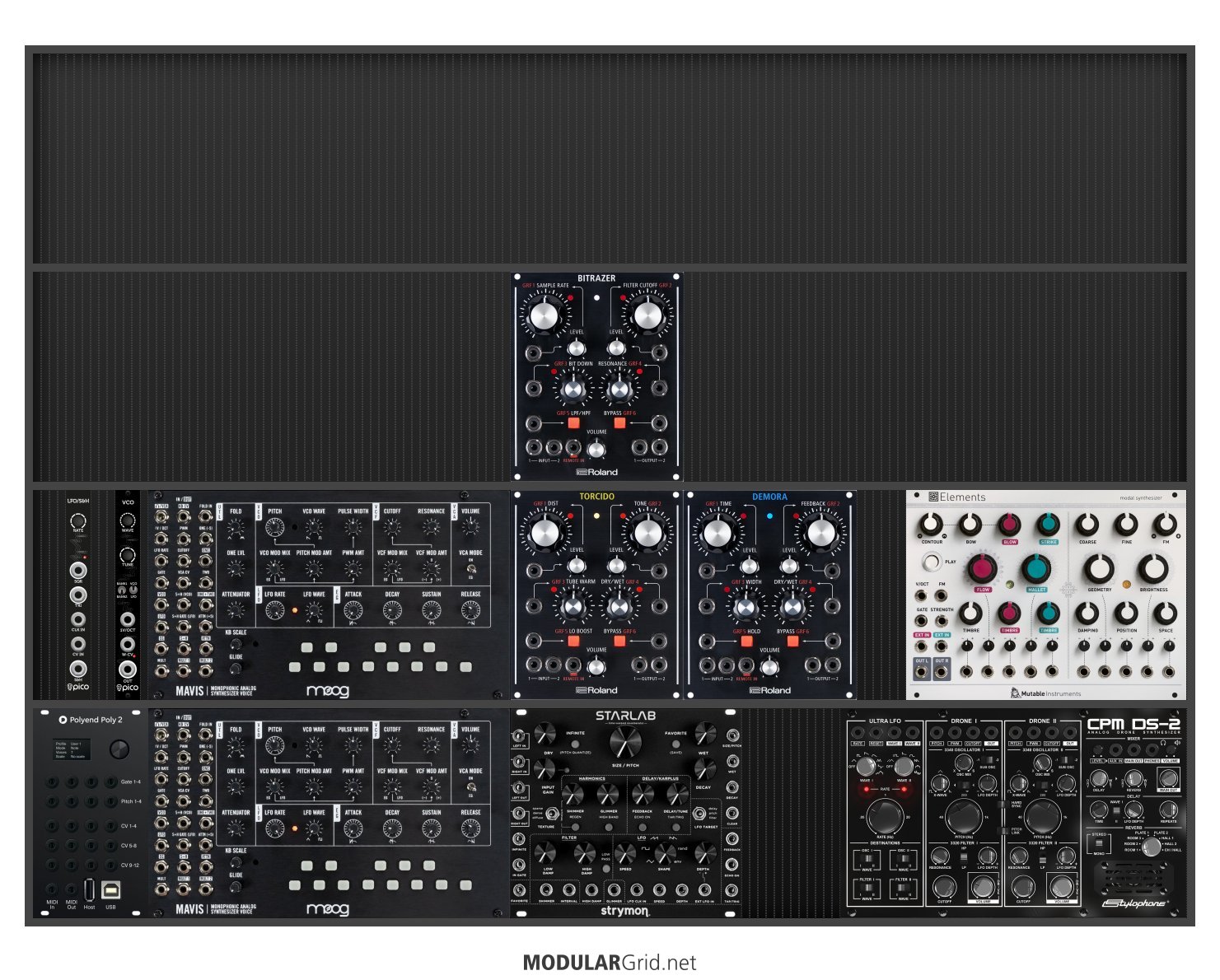Image resolution: width=1220 pixels, height=980 pixels.
Task: Click the pico logo on the LFO/S&H module
Action: pyautogui.click(x=78, y=687)
